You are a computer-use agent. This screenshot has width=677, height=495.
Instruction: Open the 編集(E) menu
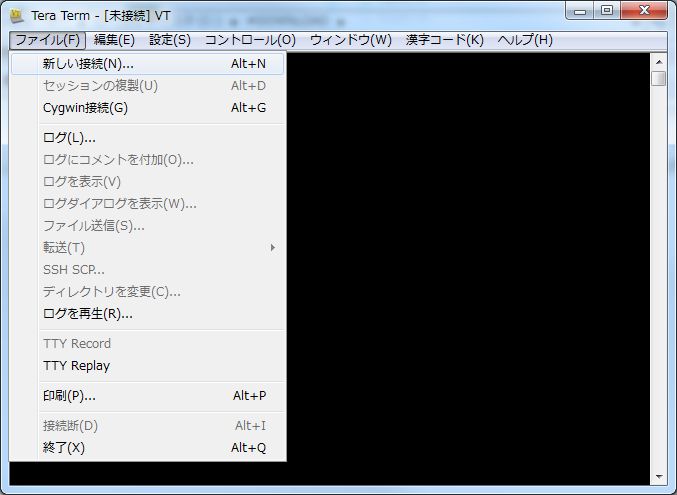[x=114, y=40]
